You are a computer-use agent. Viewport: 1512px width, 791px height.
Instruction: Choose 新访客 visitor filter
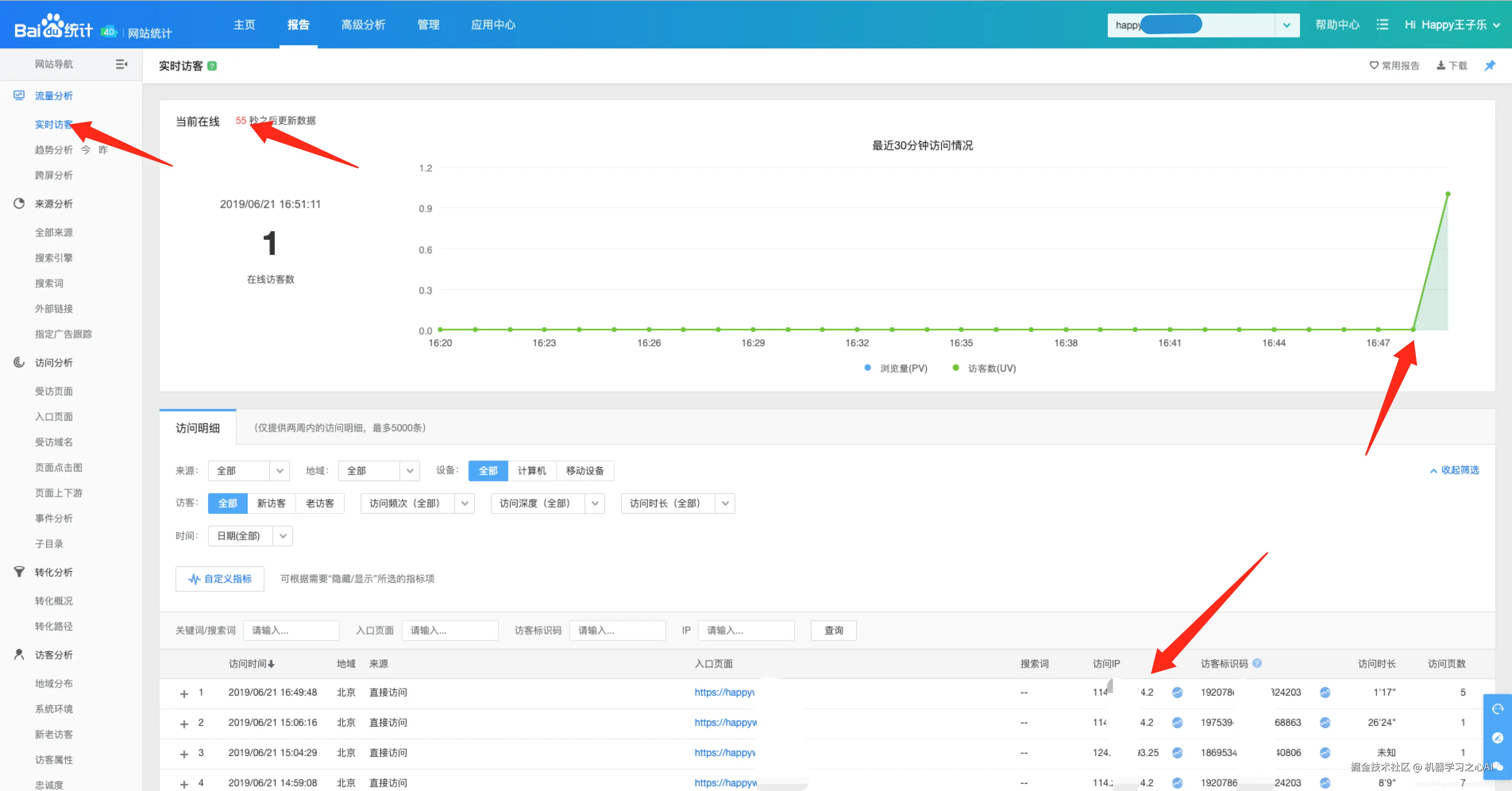(271, 504)
